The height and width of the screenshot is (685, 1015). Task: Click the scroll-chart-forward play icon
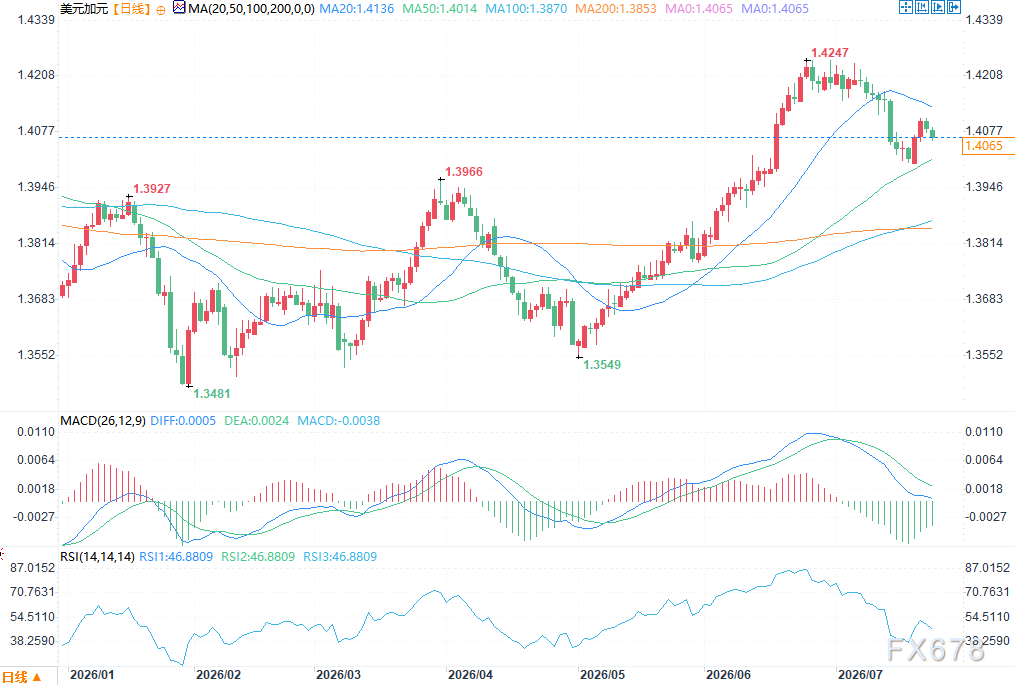pyautogui.click(x=938, y=8)
